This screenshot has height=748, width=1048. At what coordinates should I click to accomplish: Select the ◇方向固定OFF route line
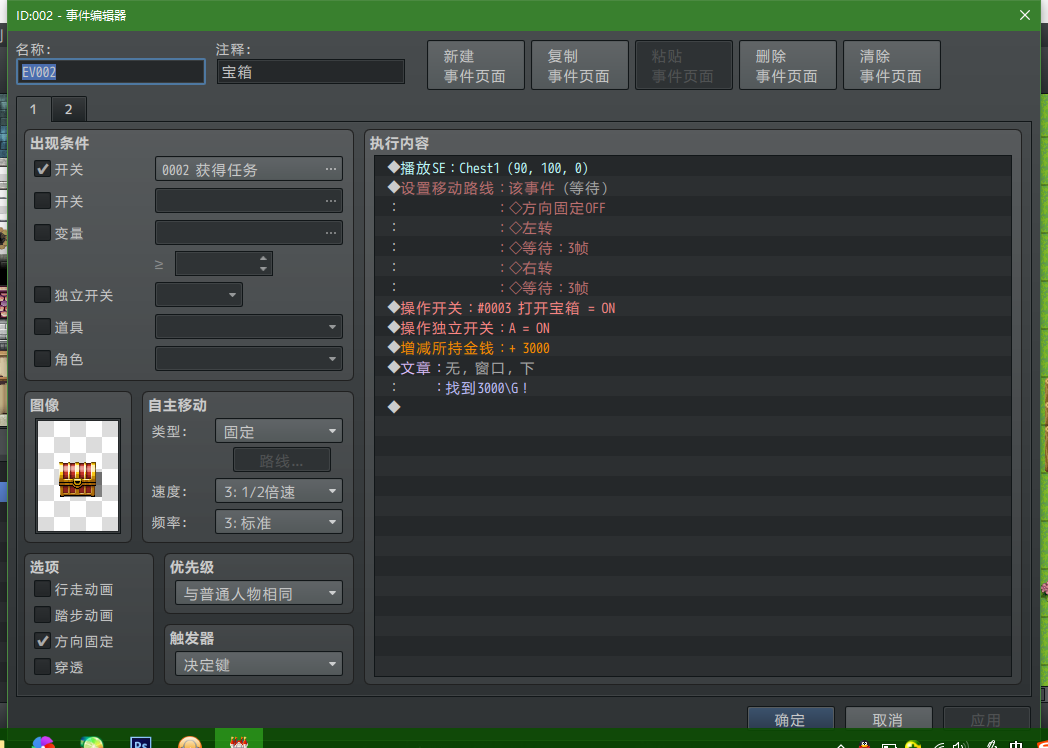(x=693, y=208)
